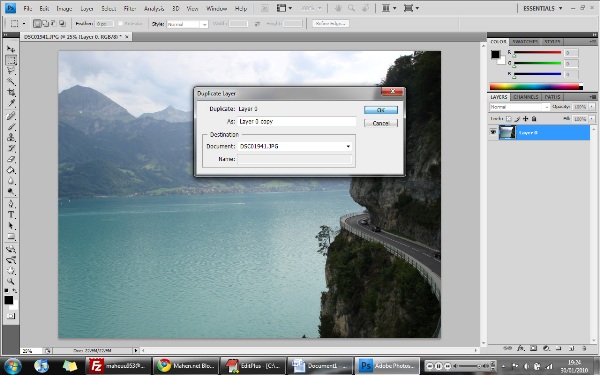The width and height of the screenshot is (600, 375).
Task: Click Cancel in Duplicate Layer dialog
Action: 381,123
